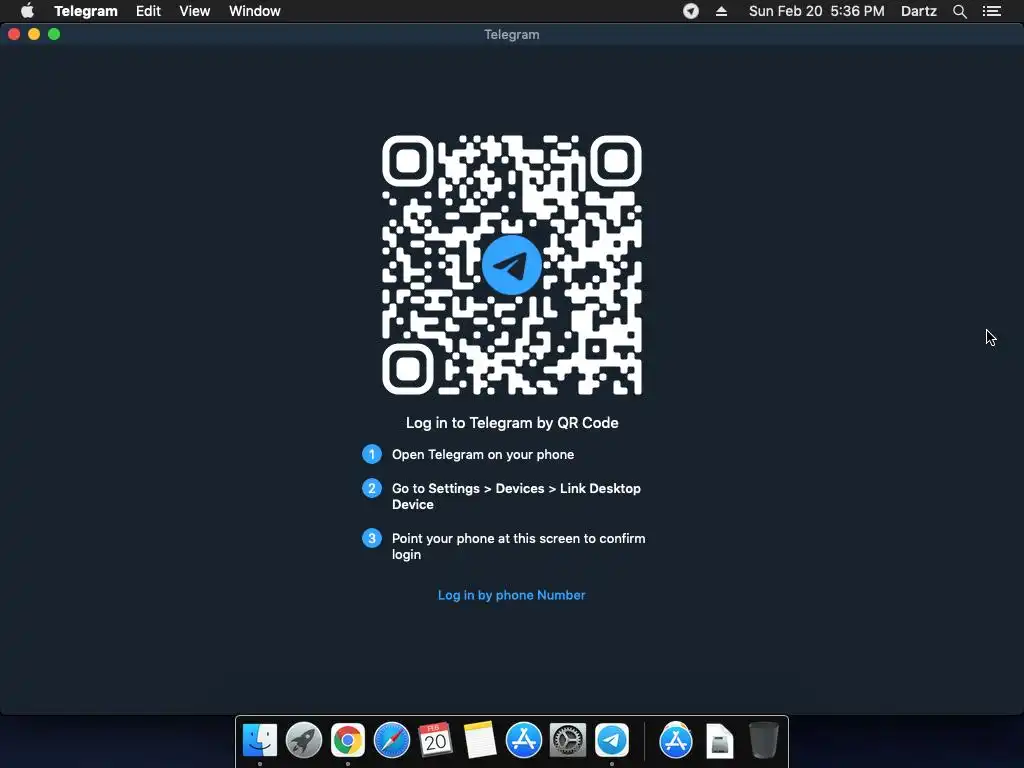Open the Window menu
Screen dimensions: 1024x768
[255, 11]
